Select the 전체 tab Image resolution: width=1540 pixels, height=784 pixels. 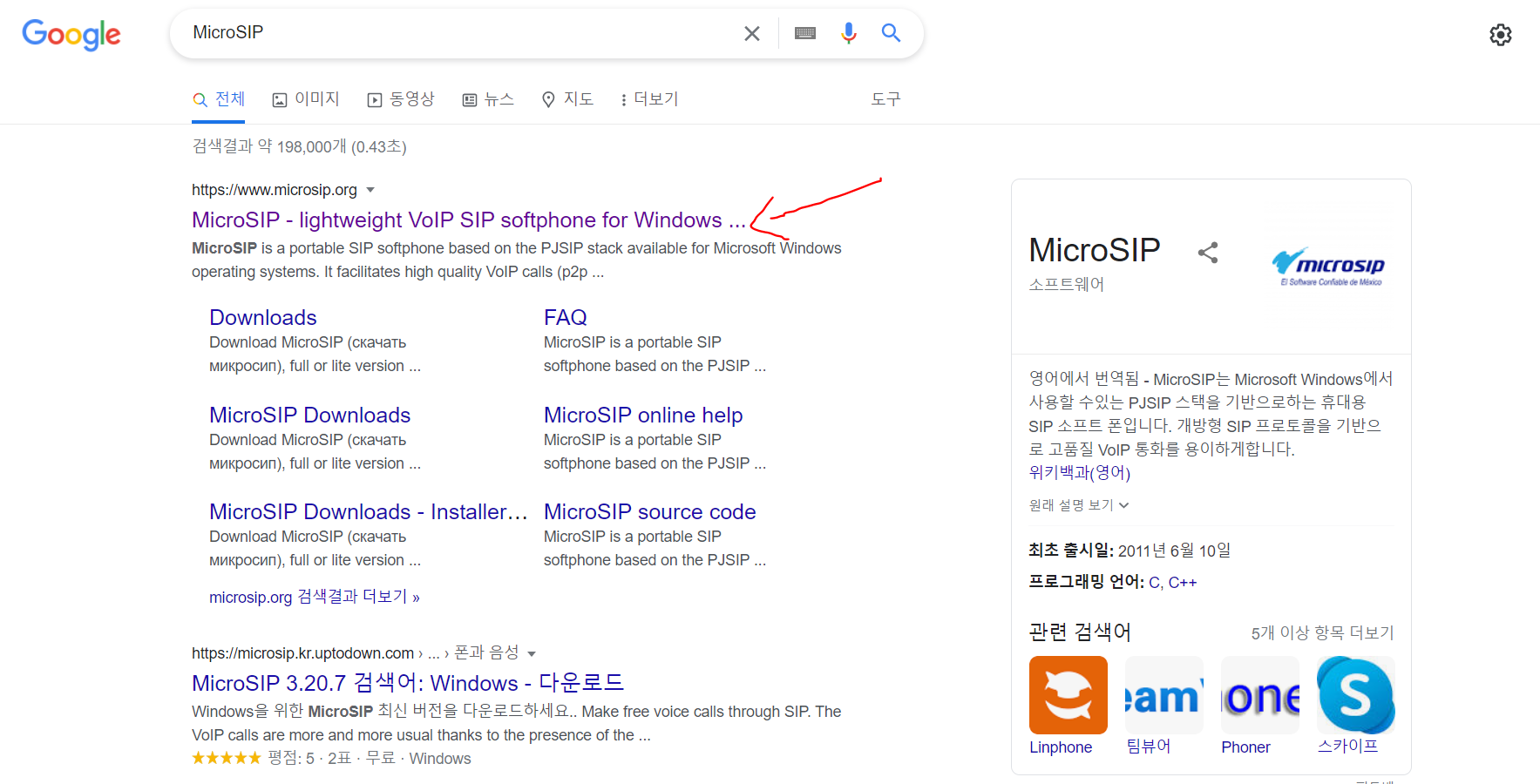[x=219, y=99]
